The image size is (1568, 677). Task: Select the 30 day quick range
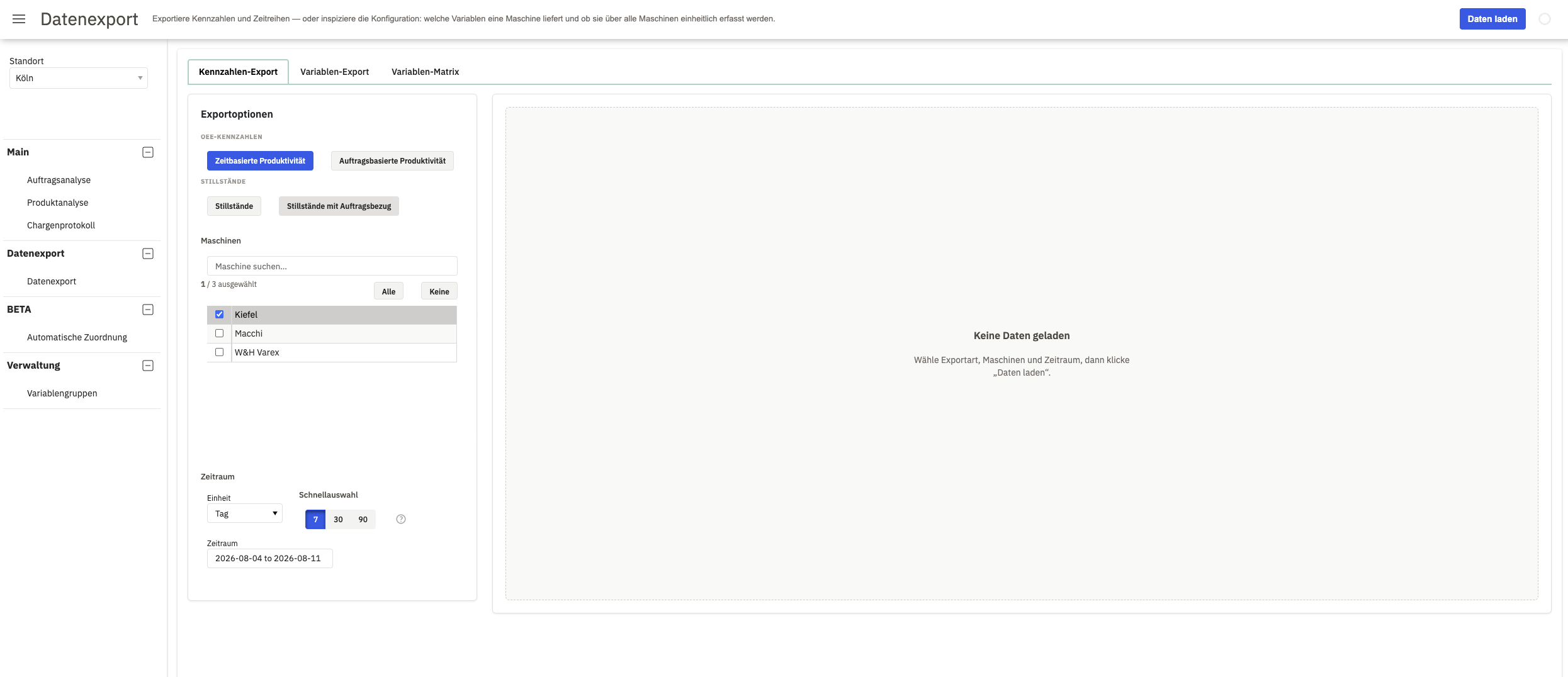pos(338,520)
